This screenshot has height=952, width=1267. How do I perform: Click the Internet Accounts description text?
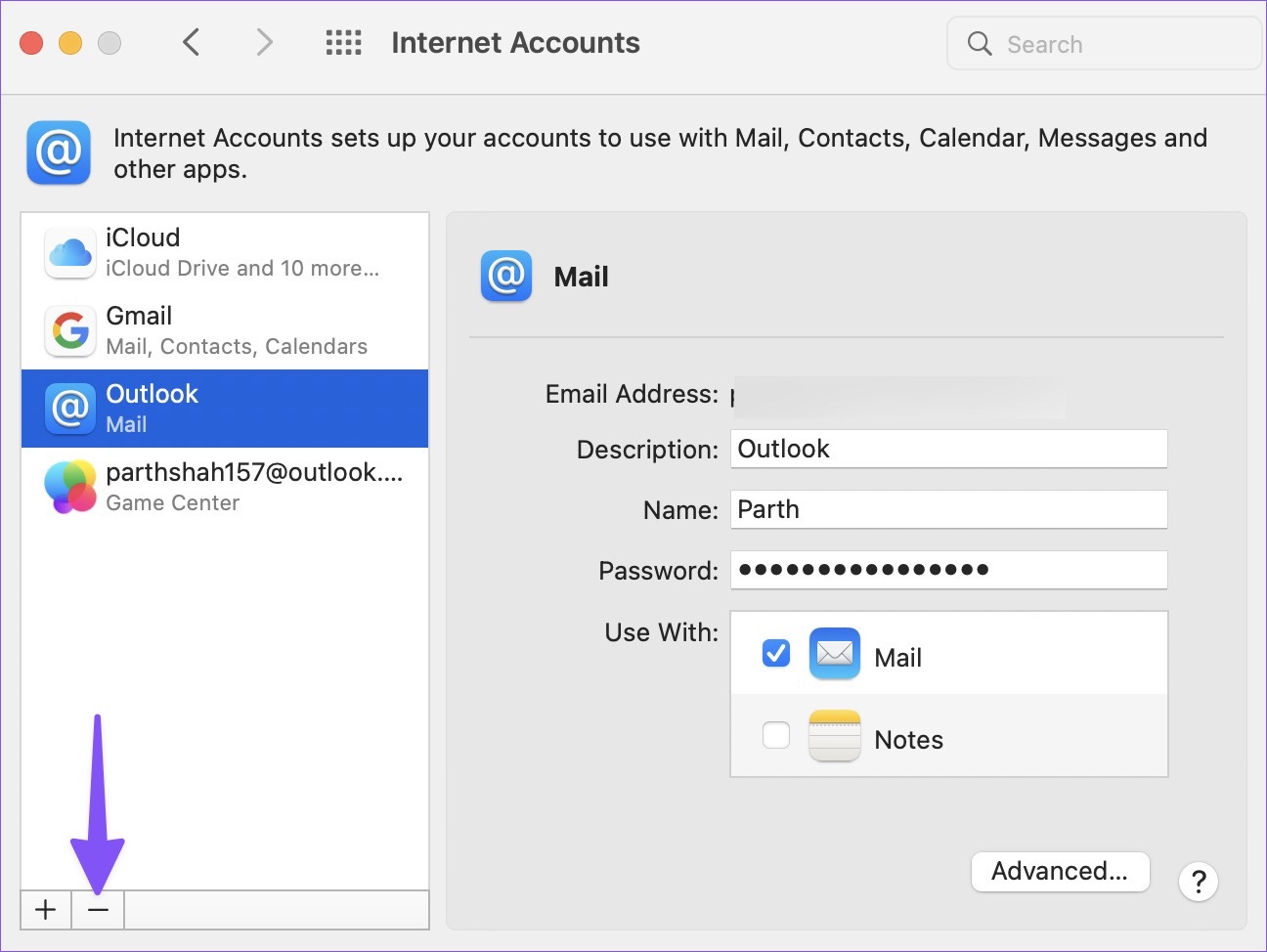pos(660,153)
